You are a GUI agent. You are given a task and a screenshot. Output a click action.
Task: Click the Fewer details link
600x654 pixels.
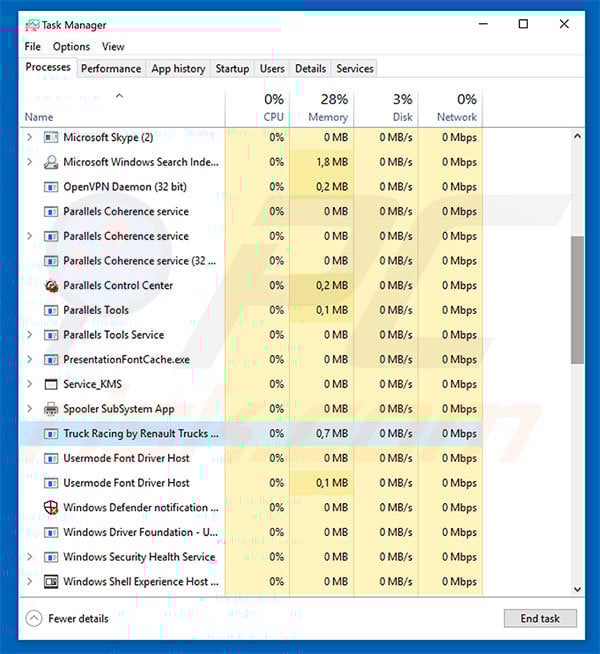pos(78,619)
